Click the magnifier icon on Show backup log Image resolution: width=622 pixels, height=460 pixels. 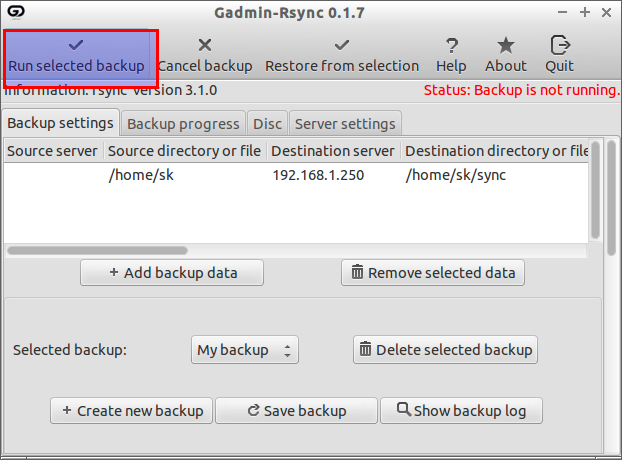(404, 409)
